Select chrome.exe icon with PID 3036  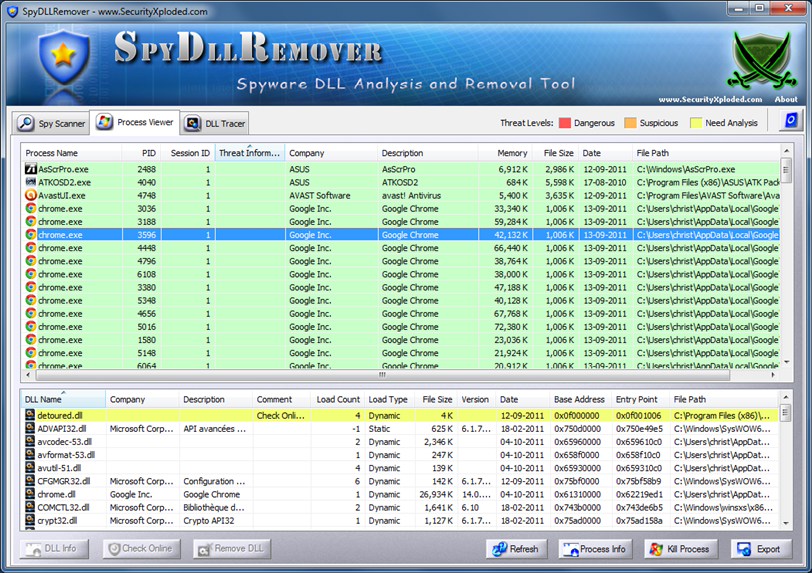pyautogui.click(x=31, y=208)
